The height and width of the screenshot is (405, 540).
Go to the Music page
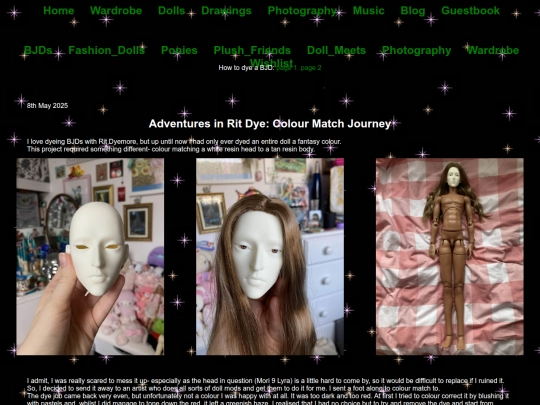(x=368, y=11)
